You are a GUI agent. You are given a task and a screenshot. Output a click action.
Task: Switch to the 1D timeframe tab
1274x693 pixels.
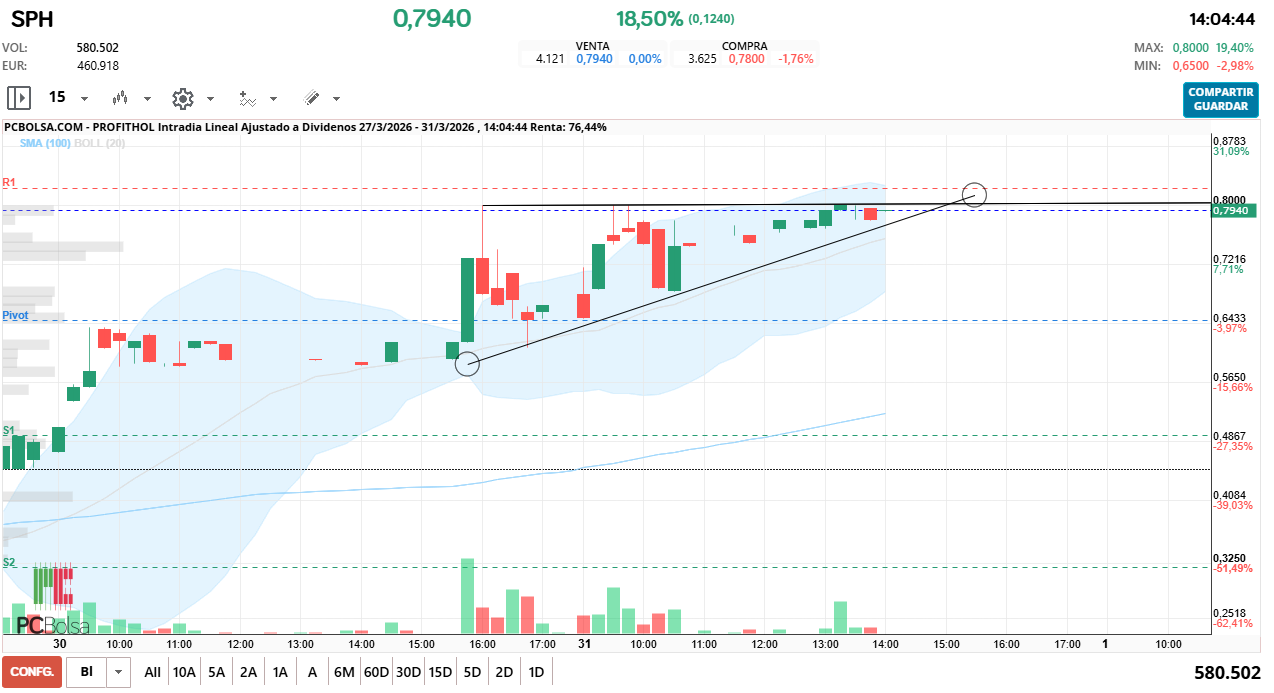pyautogui.click(x=536, y=671)
